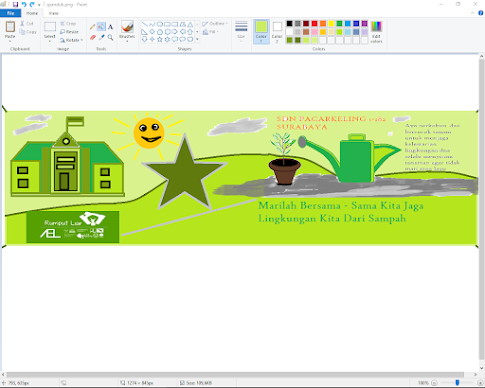Viewport: 485px width, 388px height.
Task: Switch to the View tab
Action: [54, 13]
